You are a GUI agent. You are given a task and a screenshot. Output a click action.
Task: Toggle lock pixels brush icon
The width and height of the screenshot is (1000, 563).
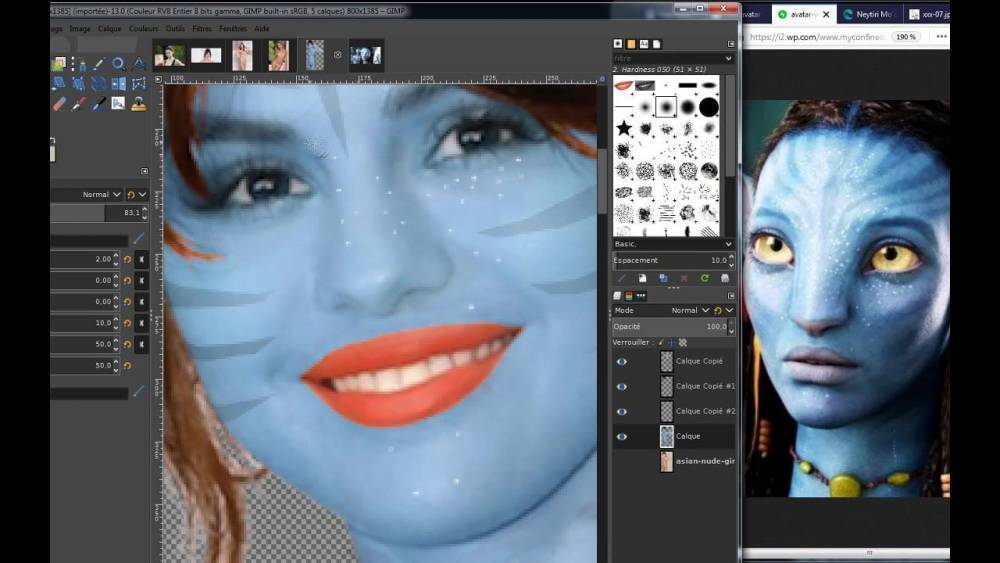pos(661,342)
